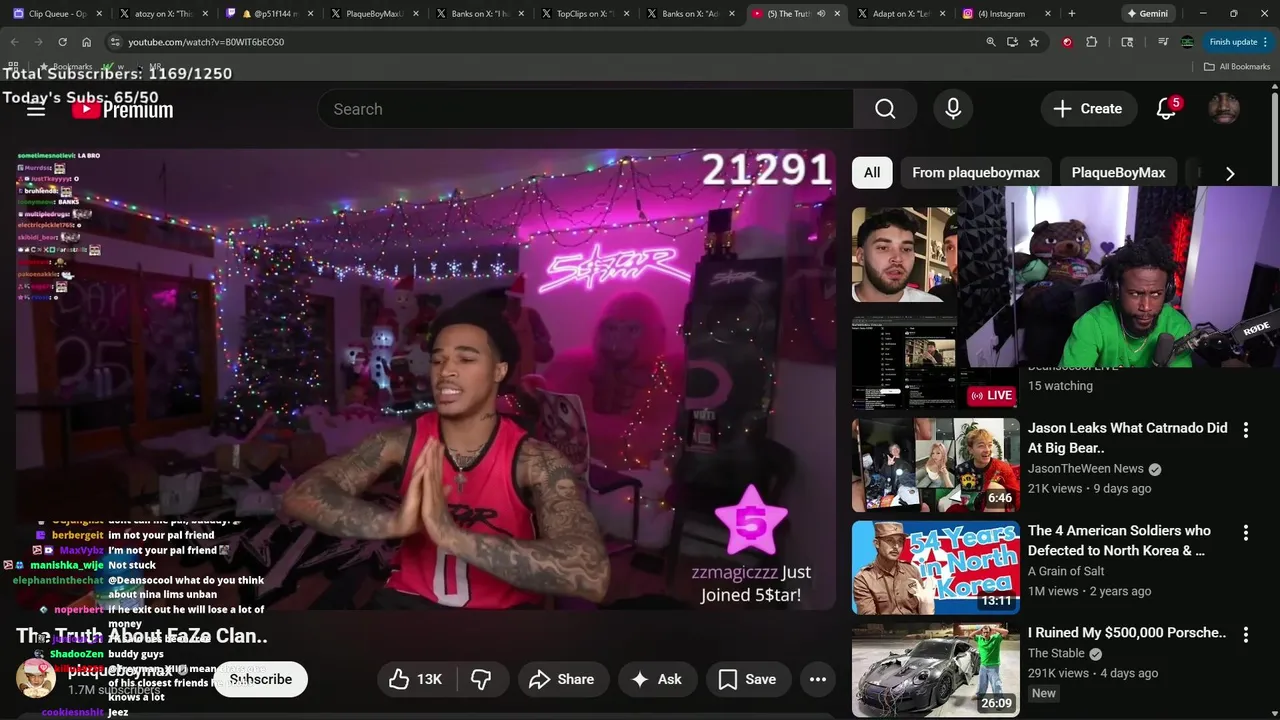Viewport: 1280px width, 720px height.
Task: Start voice search with the microphone
Action: point(953,109)
